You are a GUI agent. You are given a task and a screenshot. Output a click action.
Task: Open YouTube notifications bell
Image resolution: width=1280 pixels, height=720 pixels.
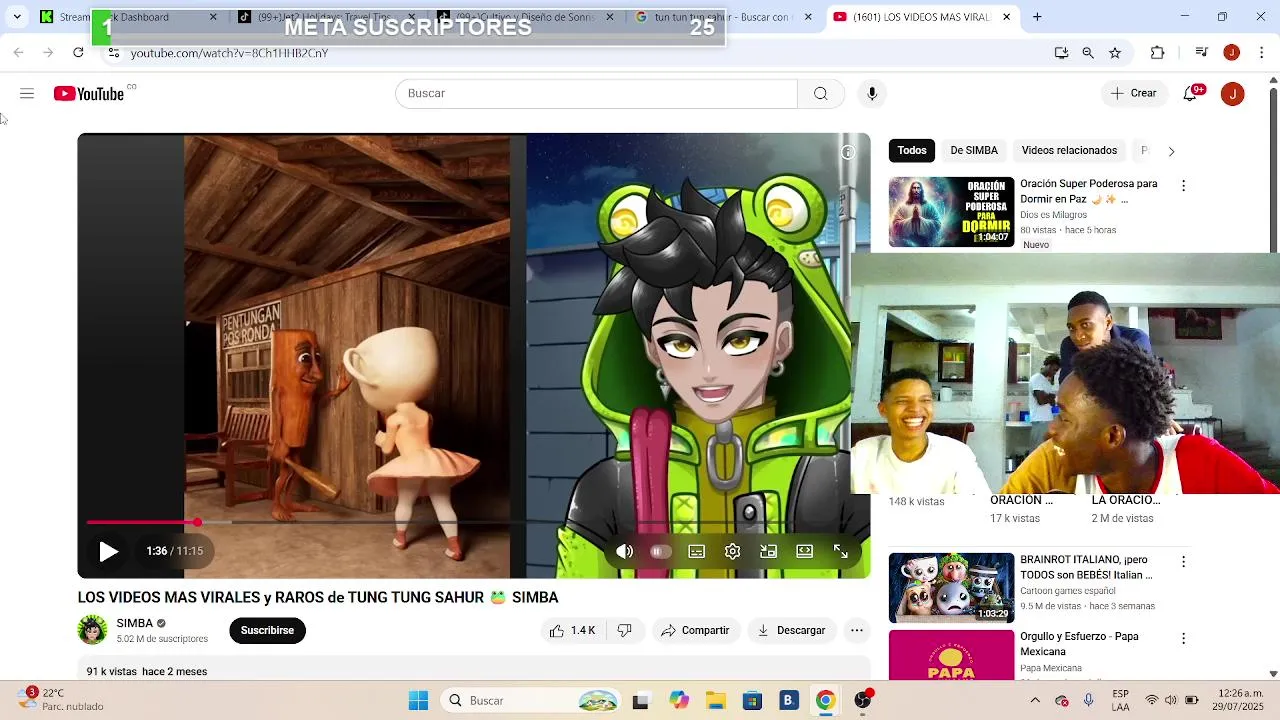click(x=1190, y=93)
